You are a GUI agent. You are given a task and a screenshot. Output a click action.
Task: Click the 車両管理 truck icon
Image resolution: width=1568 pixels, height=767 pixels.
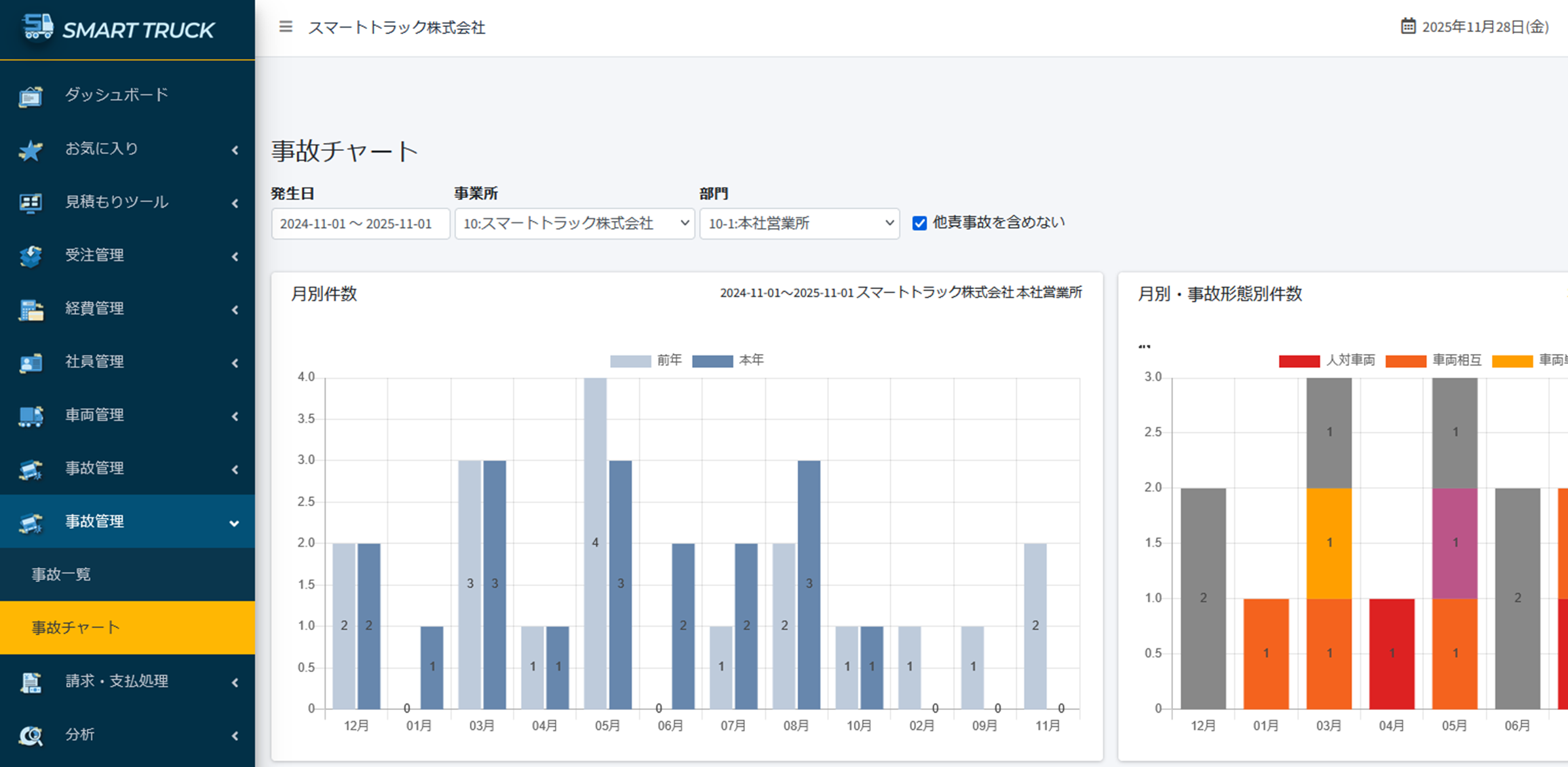pos(30,416)
